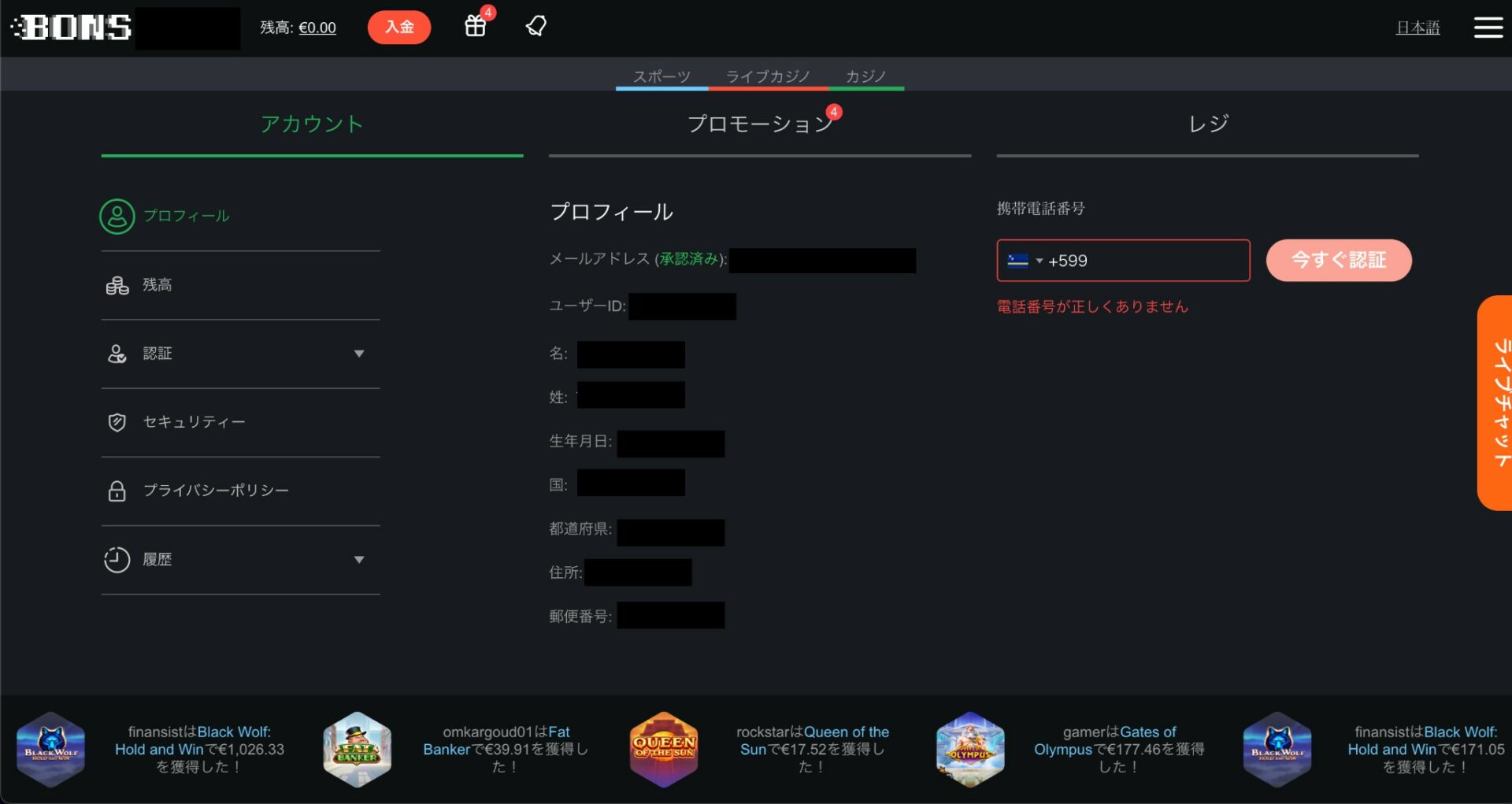Click the €0.00 balance link

coord(317,28)
